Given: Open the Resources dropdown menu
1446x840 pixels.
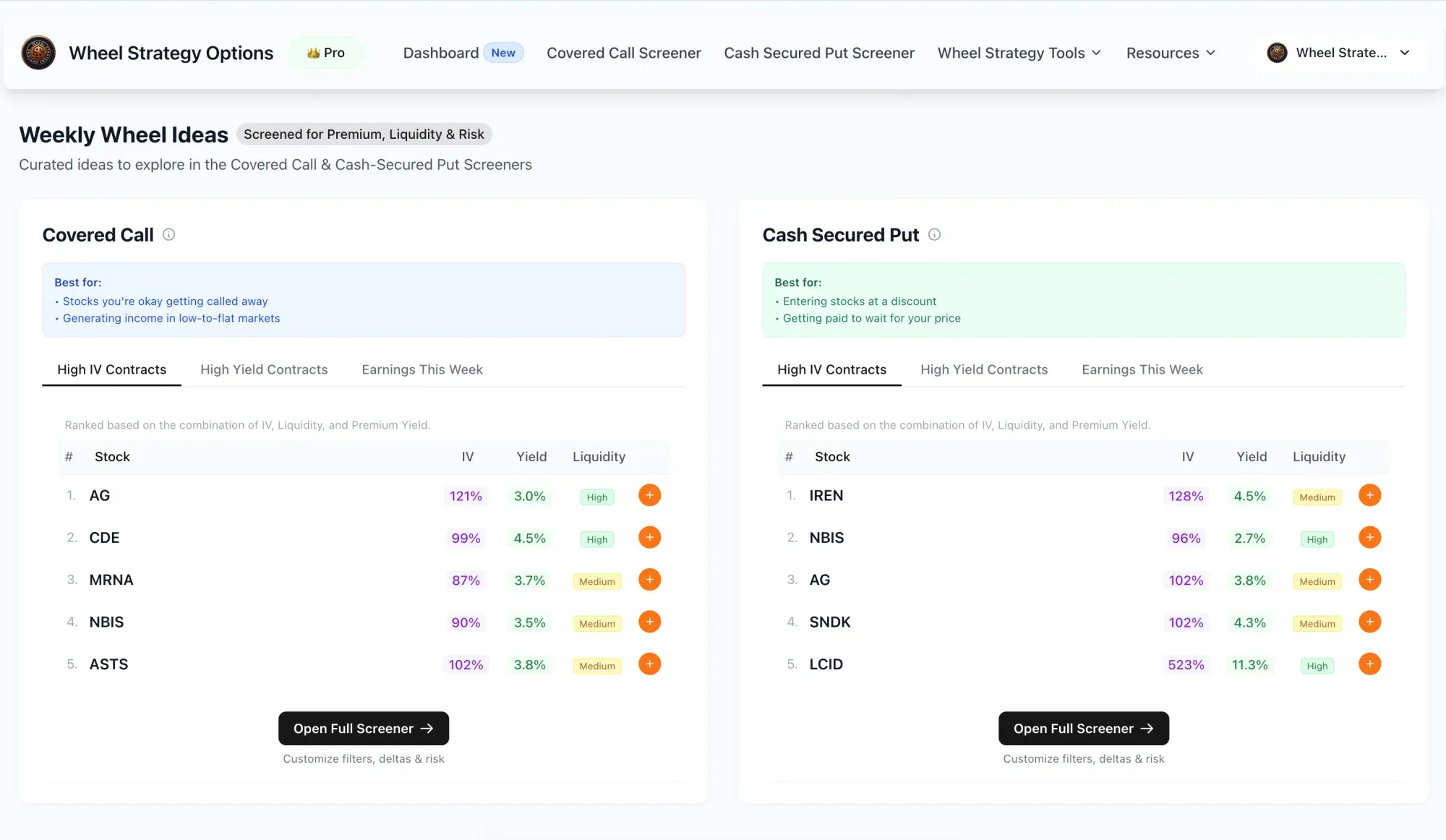Looking at the screenshot, I should (1171, 53).
